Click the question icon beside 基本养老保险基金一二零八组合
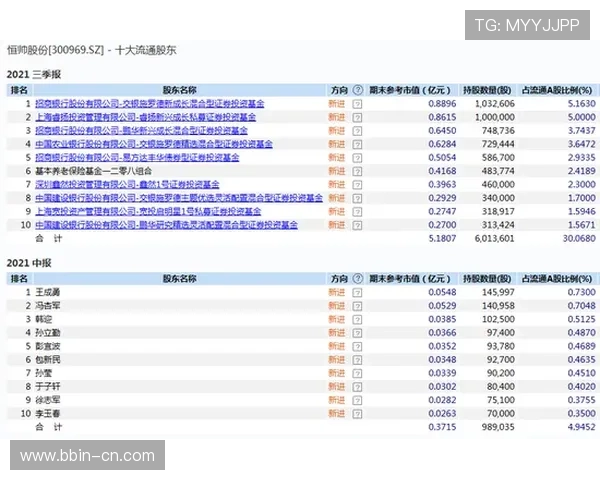This screenshot has width=600, height=480. point(357,171)
